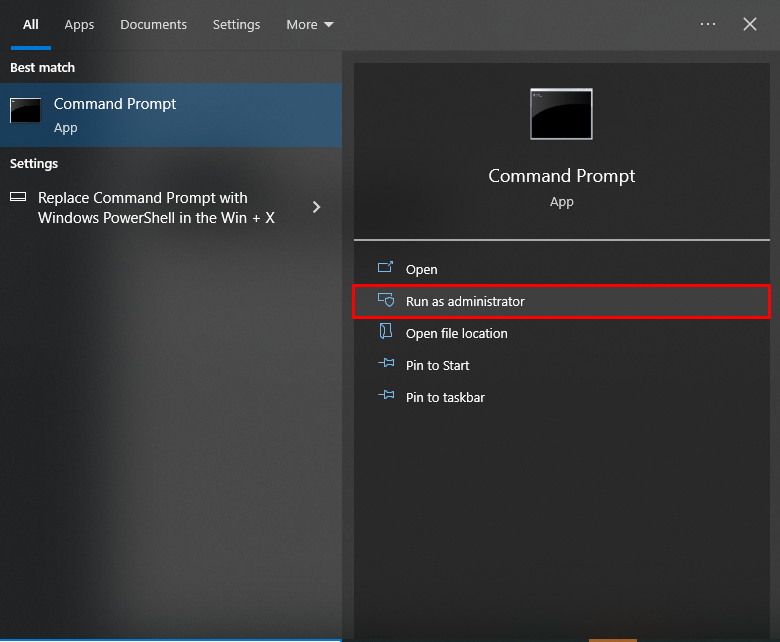Open the three-dot options menu
This screenshot has height=642, width=780.
click(708, 24)
